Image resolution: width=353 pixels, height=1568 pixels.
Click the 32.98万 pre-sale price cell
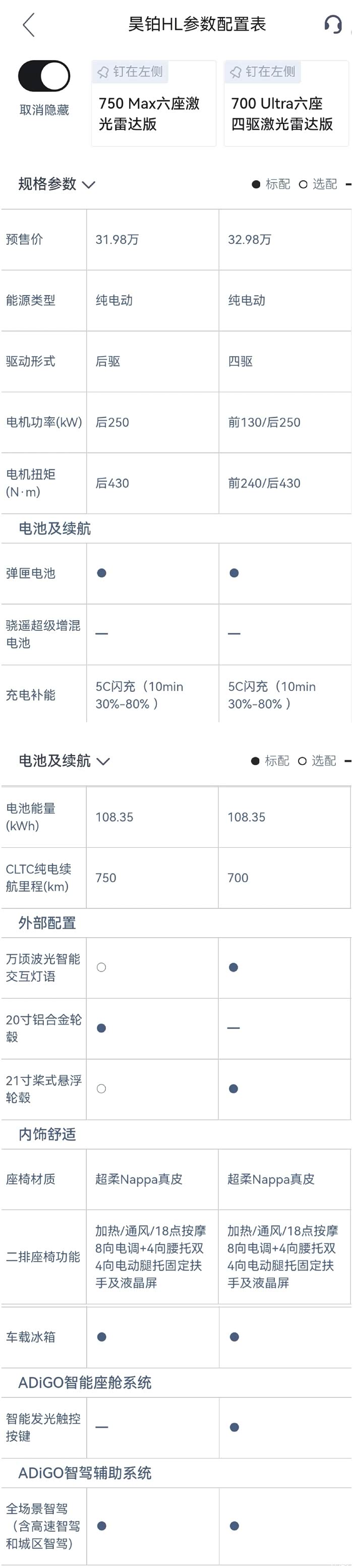250,240
